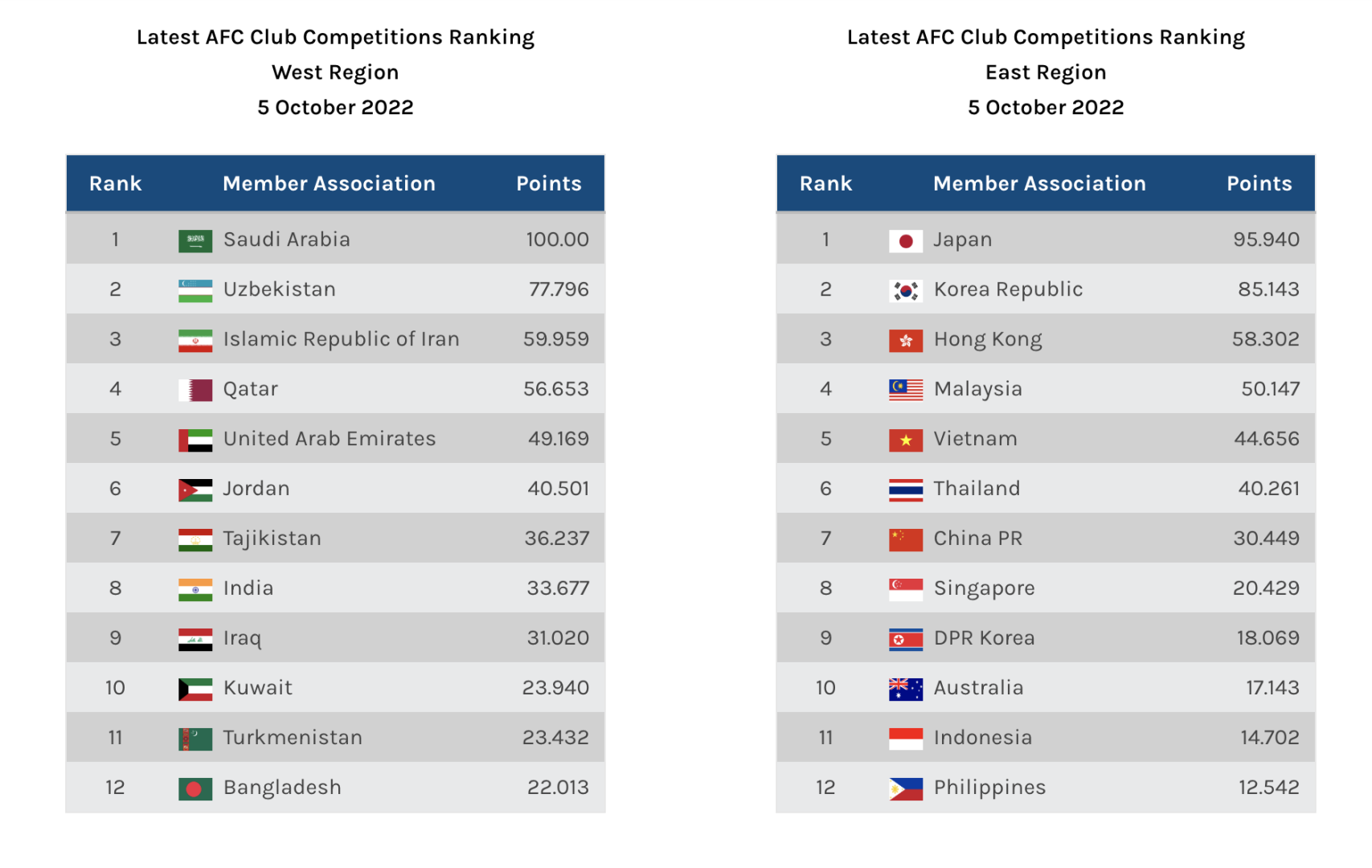Image resolution: width=1372 pixels, height=868 pixels.
Task: Click the East Region Rank column header
Action: (825, 183)
